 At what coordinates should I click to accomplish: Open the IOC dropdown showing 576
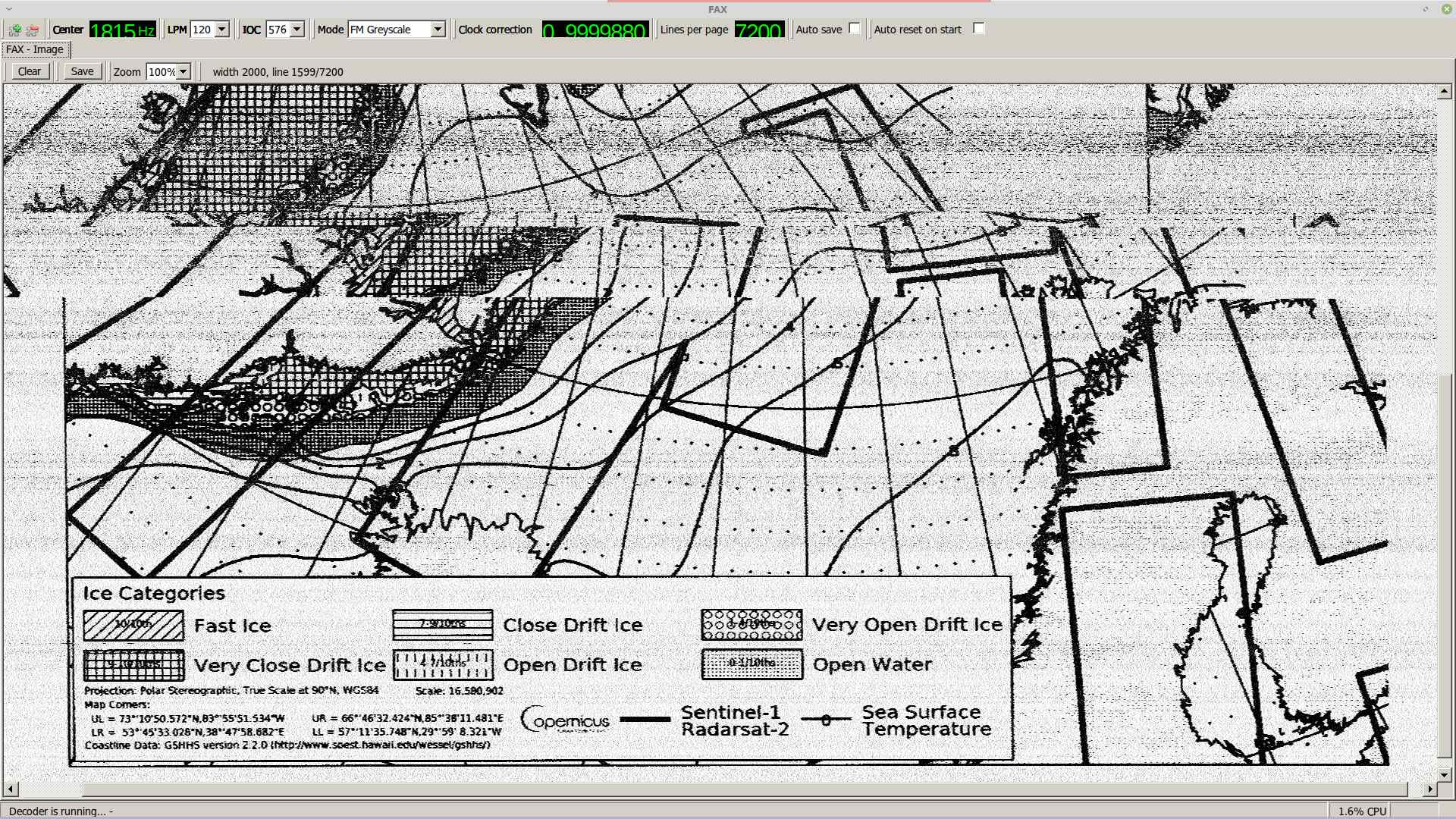[x=297, y=30]
